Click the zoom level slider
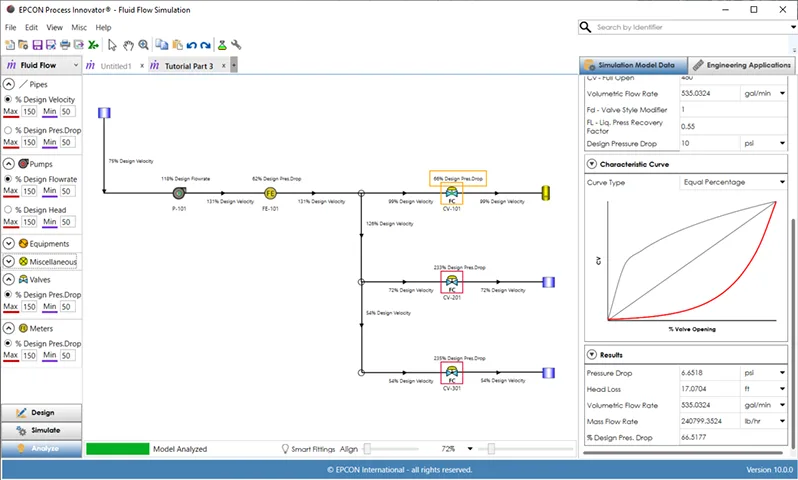Screen dimensions: 798x480 click(x=520, y=450)
